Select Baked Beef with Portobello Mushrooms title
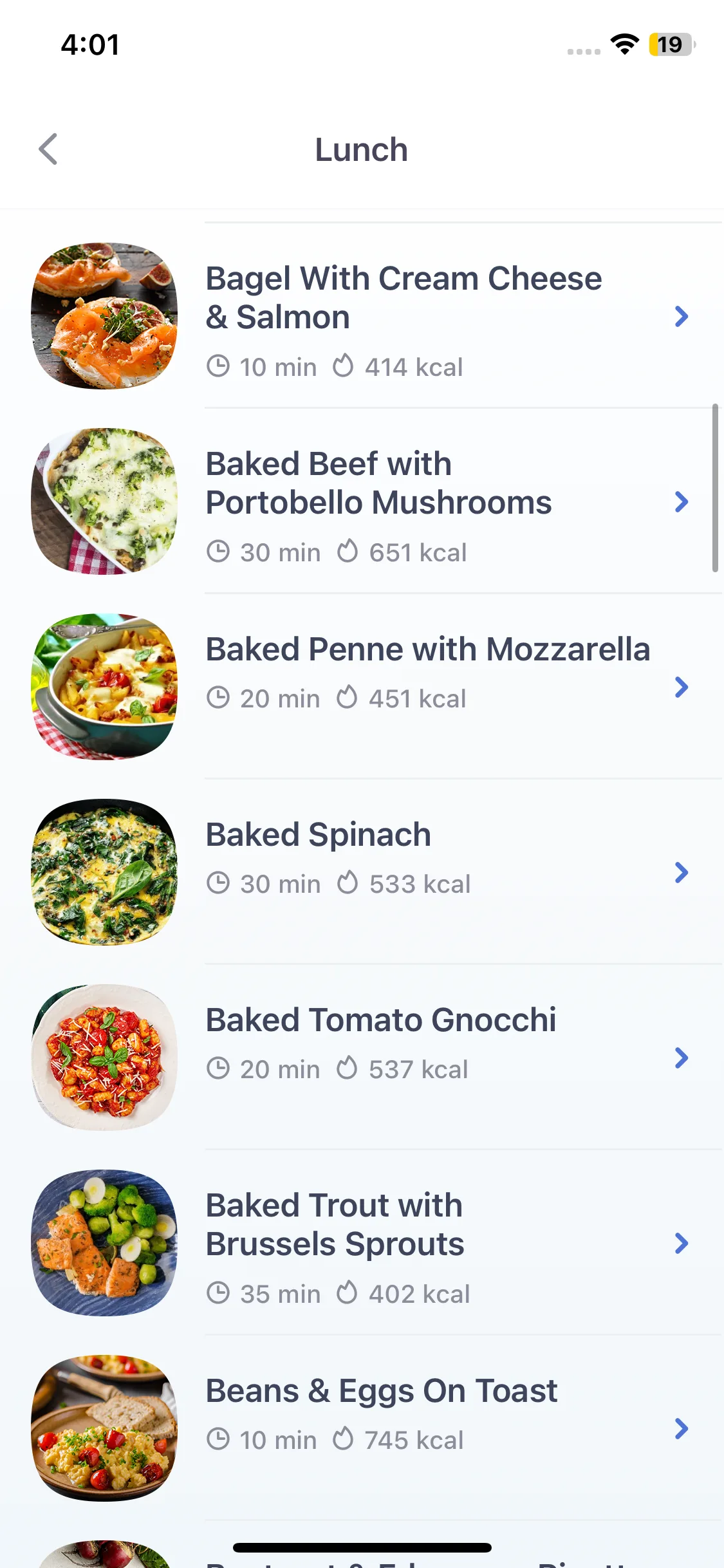The image size is (724, 1568). 378,483
